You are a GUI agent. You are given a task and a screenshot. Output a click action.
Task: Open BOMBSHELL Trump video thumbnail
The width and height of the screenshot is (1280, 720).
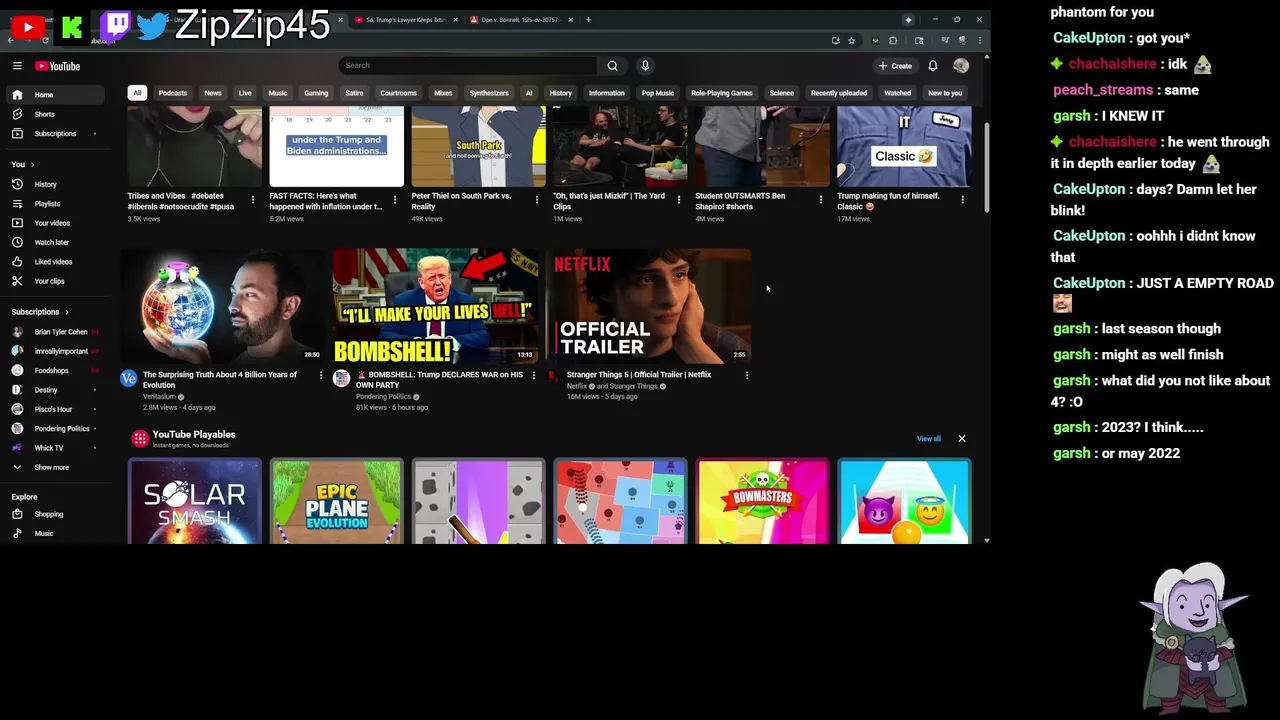click(435, 306)
